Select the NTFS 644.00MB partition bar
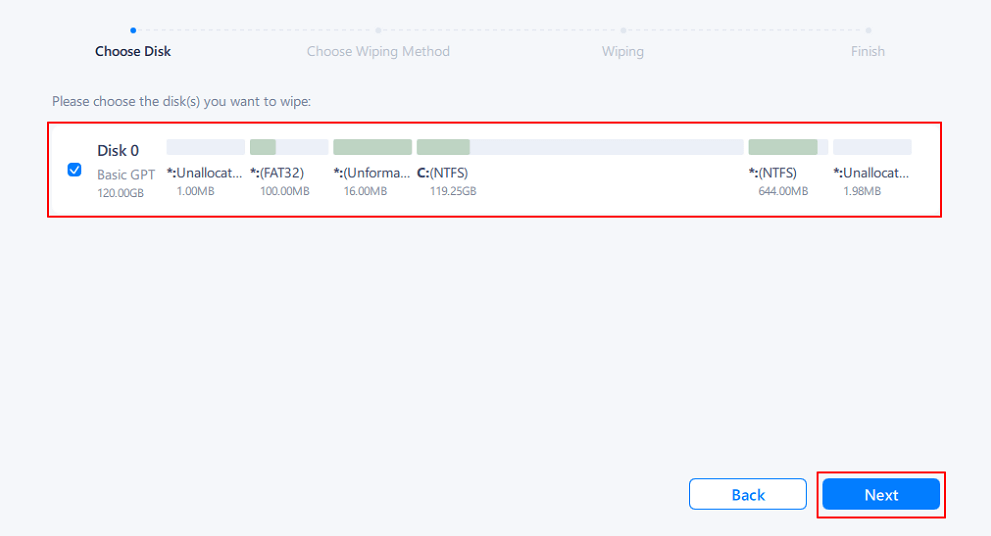 [x=788, y=147]
